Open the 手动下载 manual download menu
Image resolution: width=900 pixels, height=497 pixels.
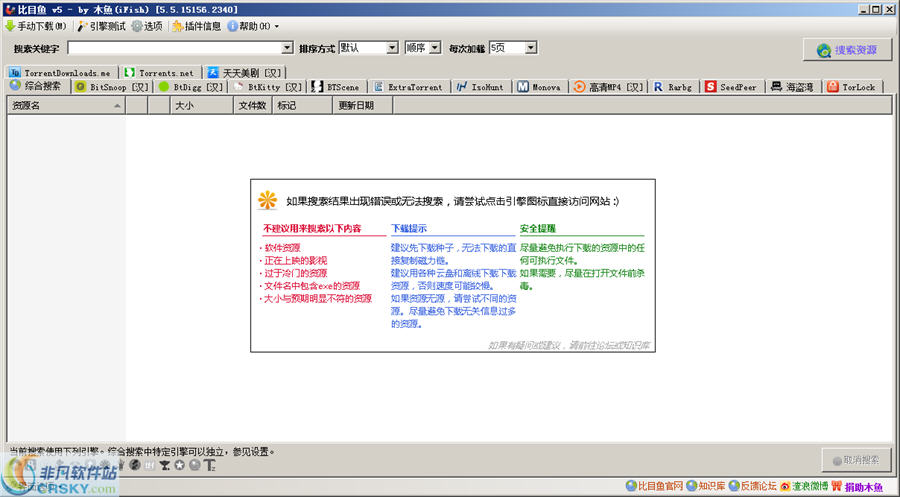[37, 26]
